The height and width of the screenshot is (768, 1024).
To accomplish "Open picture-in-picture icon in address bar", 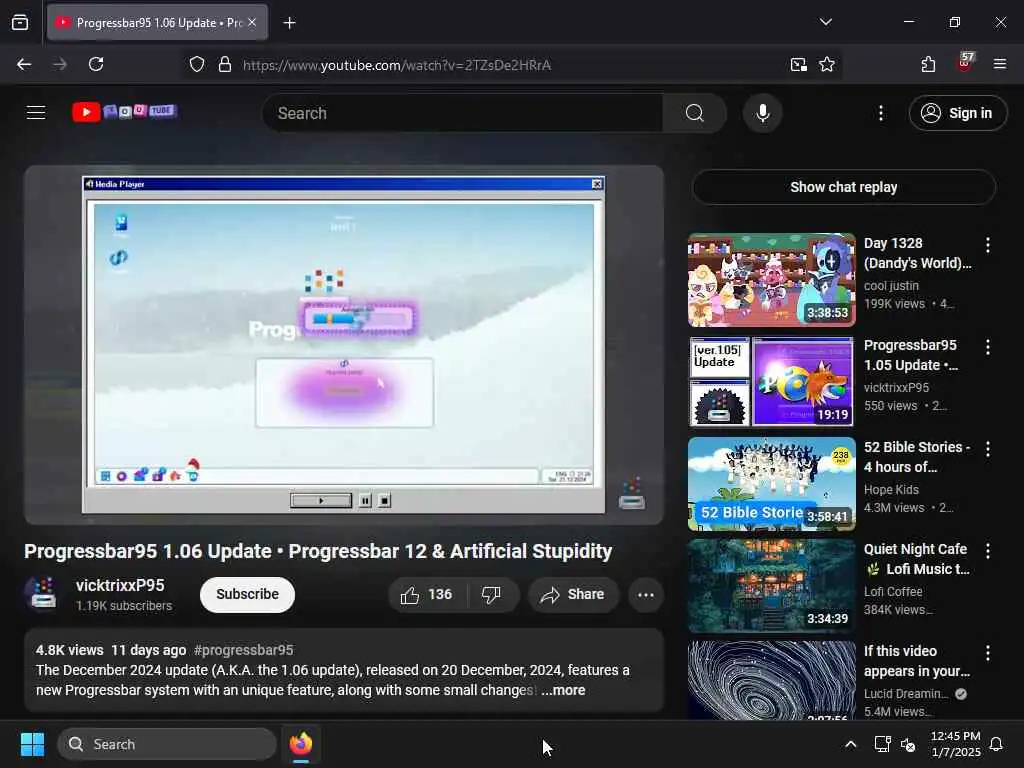I will point(798,64).
